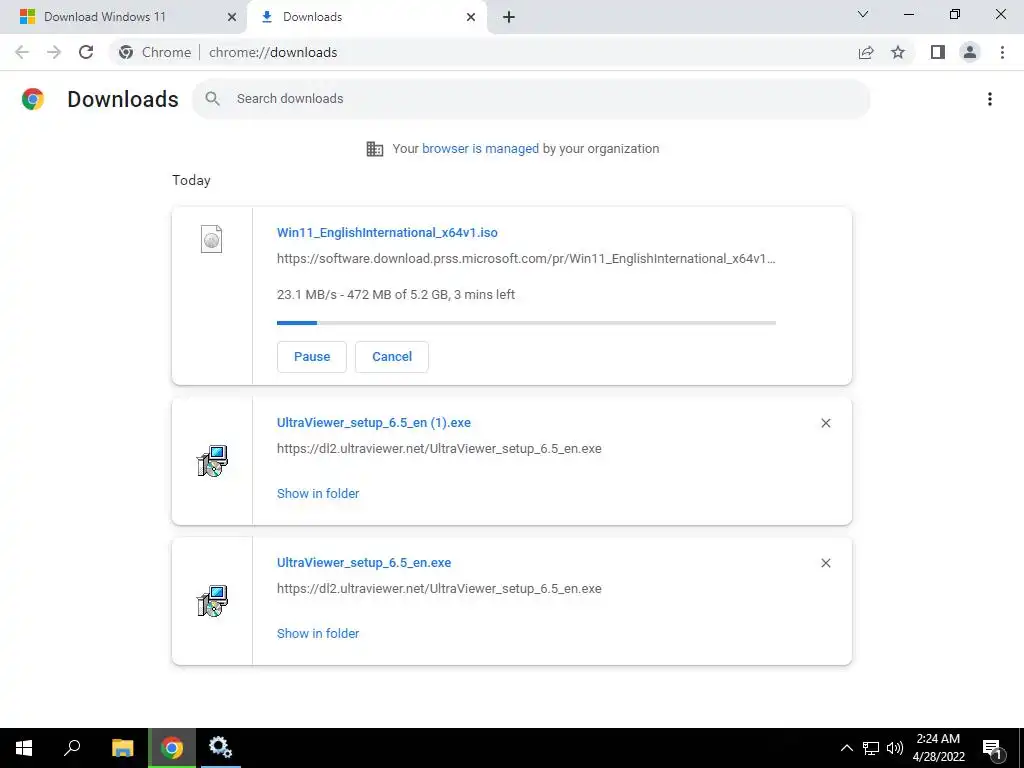Image resolution: width=1024 pixels, height=768 pixels.
Task: Open the Chrome side panel icon
Action: coord(938,52)
